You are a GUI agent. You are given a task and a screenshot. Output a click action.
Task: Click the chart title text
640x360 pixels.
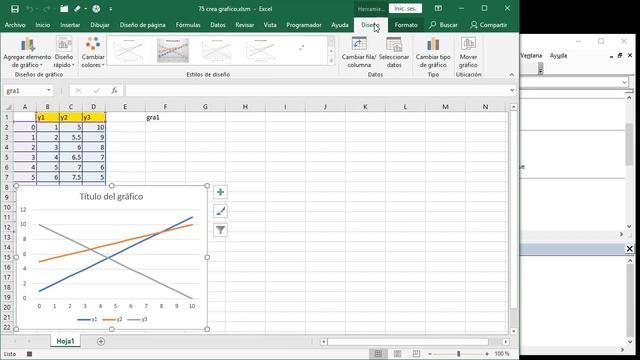coord(111,197)
